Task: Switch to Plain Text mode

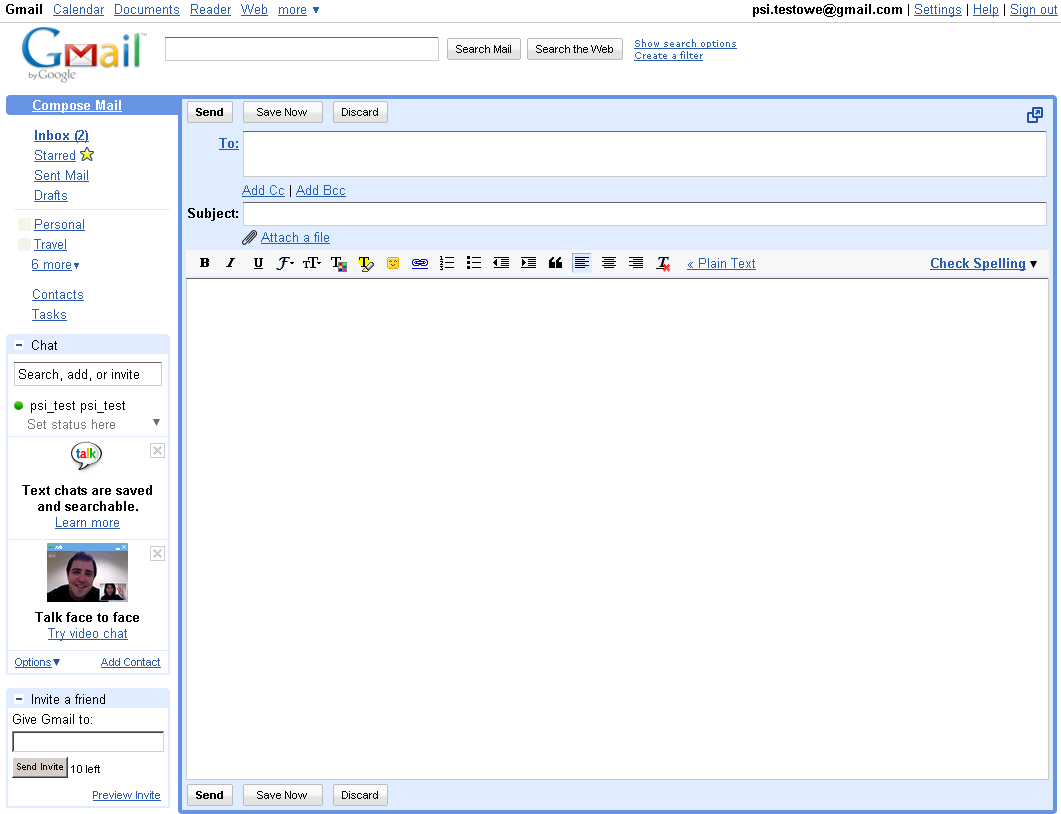Action: point(721,264)
